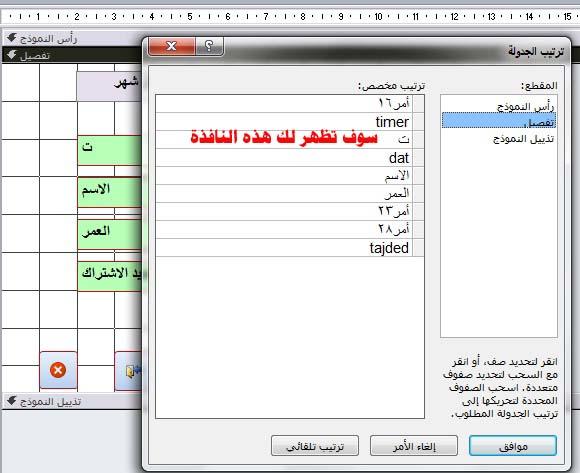Select the green الاسم field on form
This screenshot has height=473, width=580.
pos(110,192)
